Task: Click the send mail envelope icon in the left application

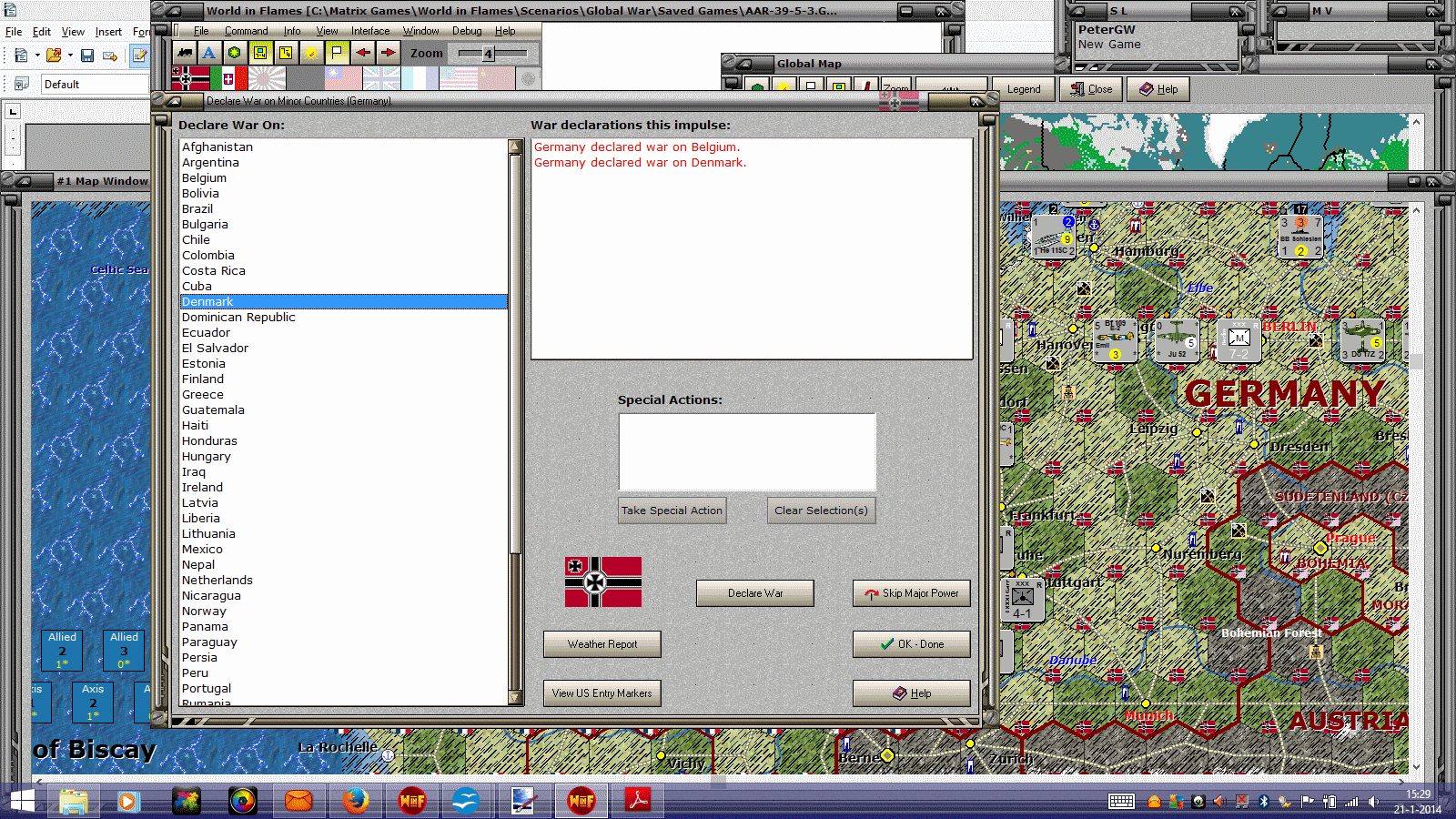Action: click(110, 56)
